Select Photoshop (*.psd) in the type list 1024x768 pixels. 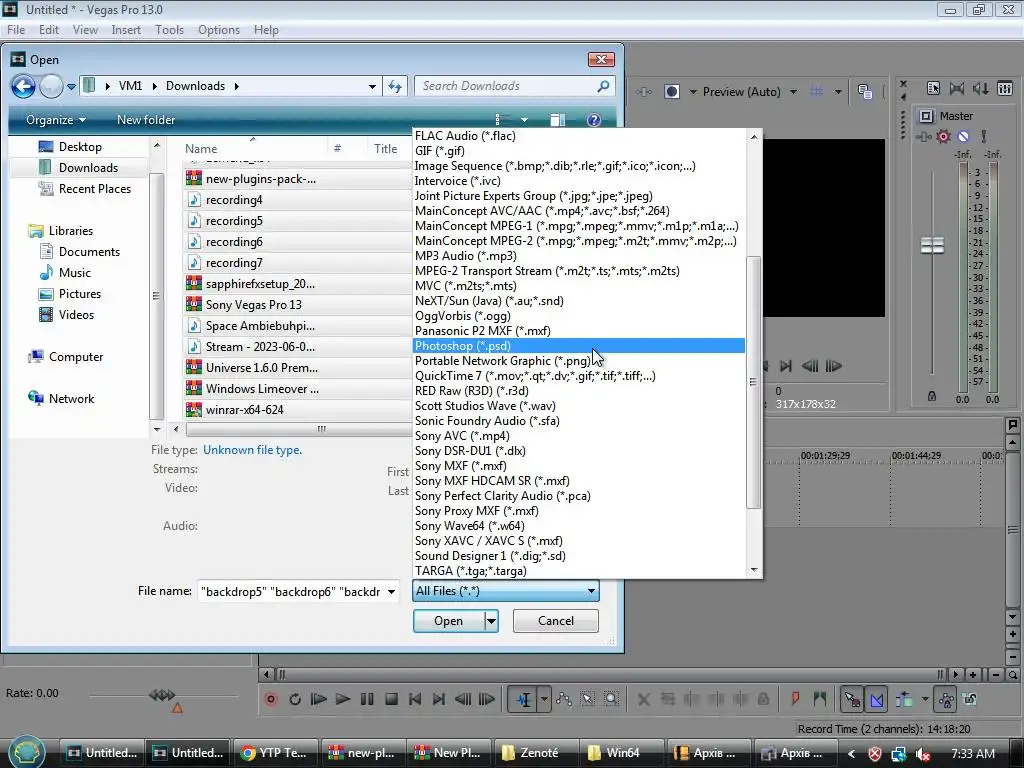click(579, 346)
